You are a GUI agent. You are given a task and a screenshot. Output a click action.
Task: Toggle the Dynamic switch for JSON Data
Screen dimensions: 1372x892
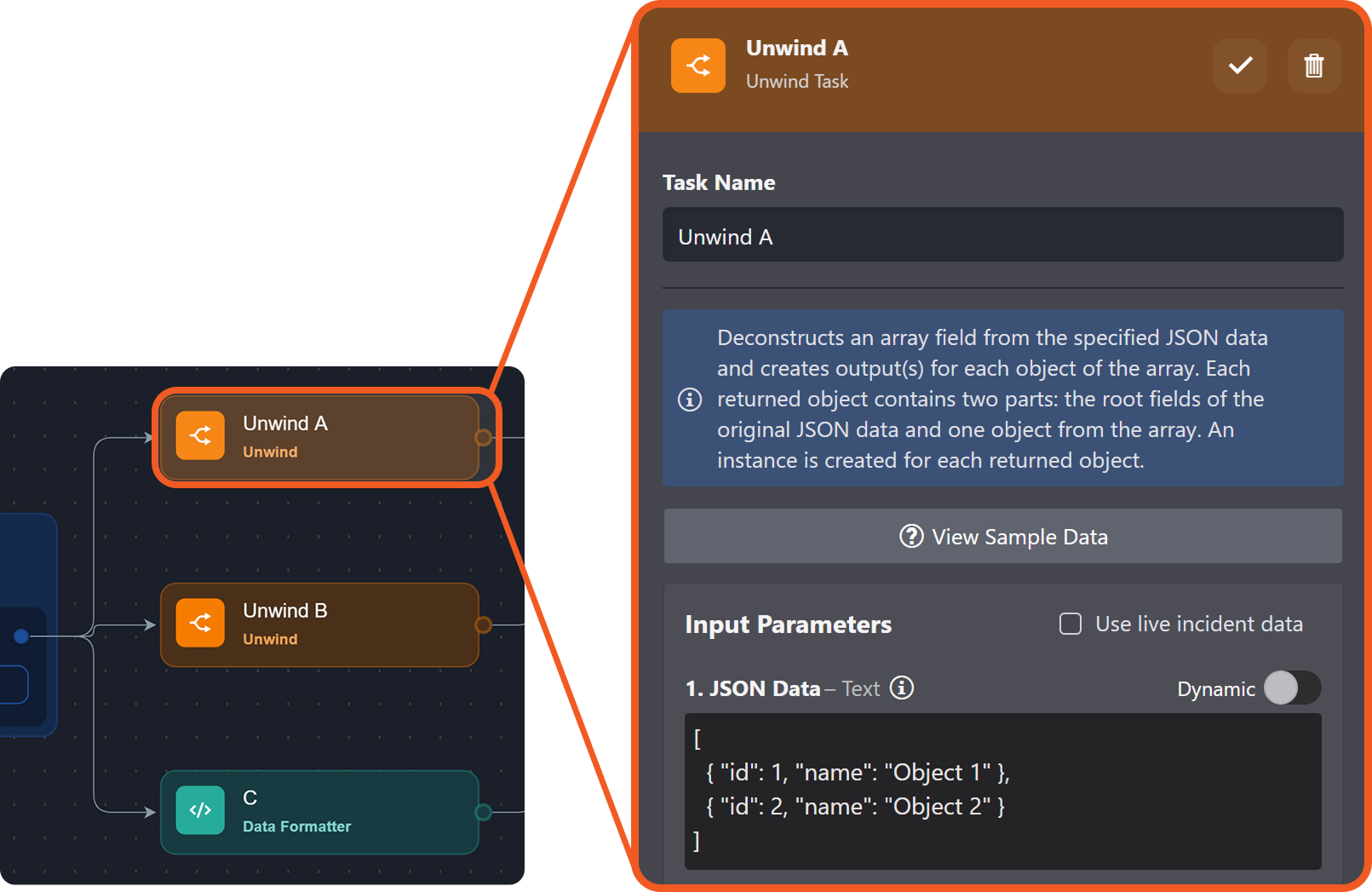(x=1291, y=688)
